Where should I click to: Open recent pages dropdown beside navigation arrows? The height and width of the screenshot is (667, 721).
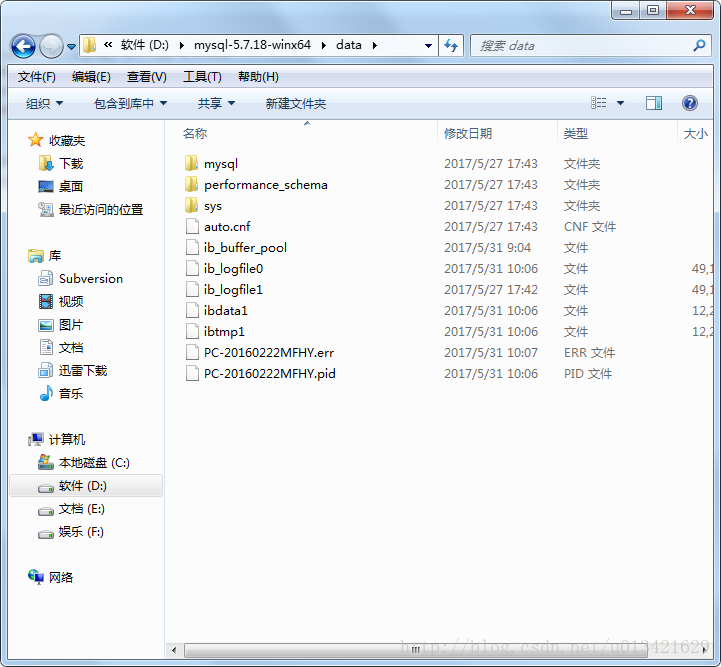[71, 46]
